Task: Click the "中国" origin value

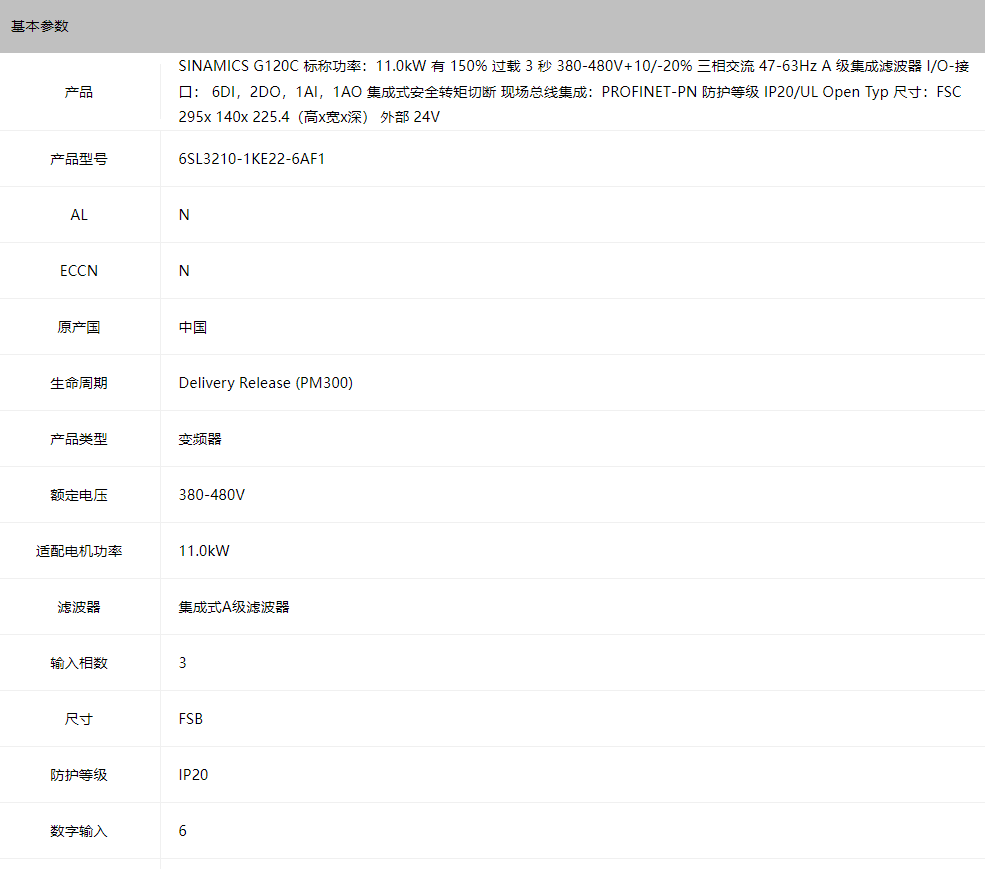Action: [x=193, y=327]
